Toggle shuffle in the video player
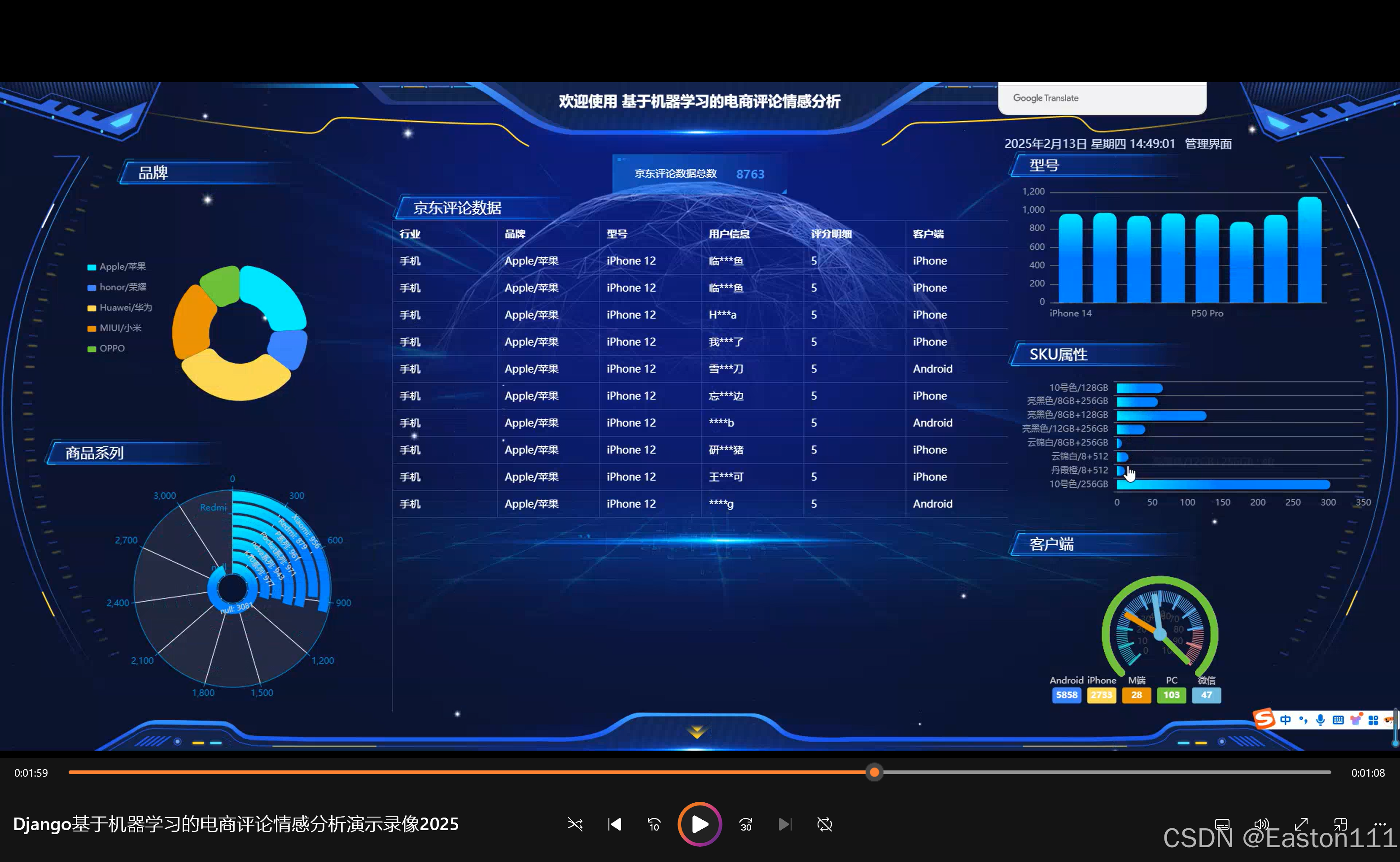1400x862 pixels. tap(575, 824)
